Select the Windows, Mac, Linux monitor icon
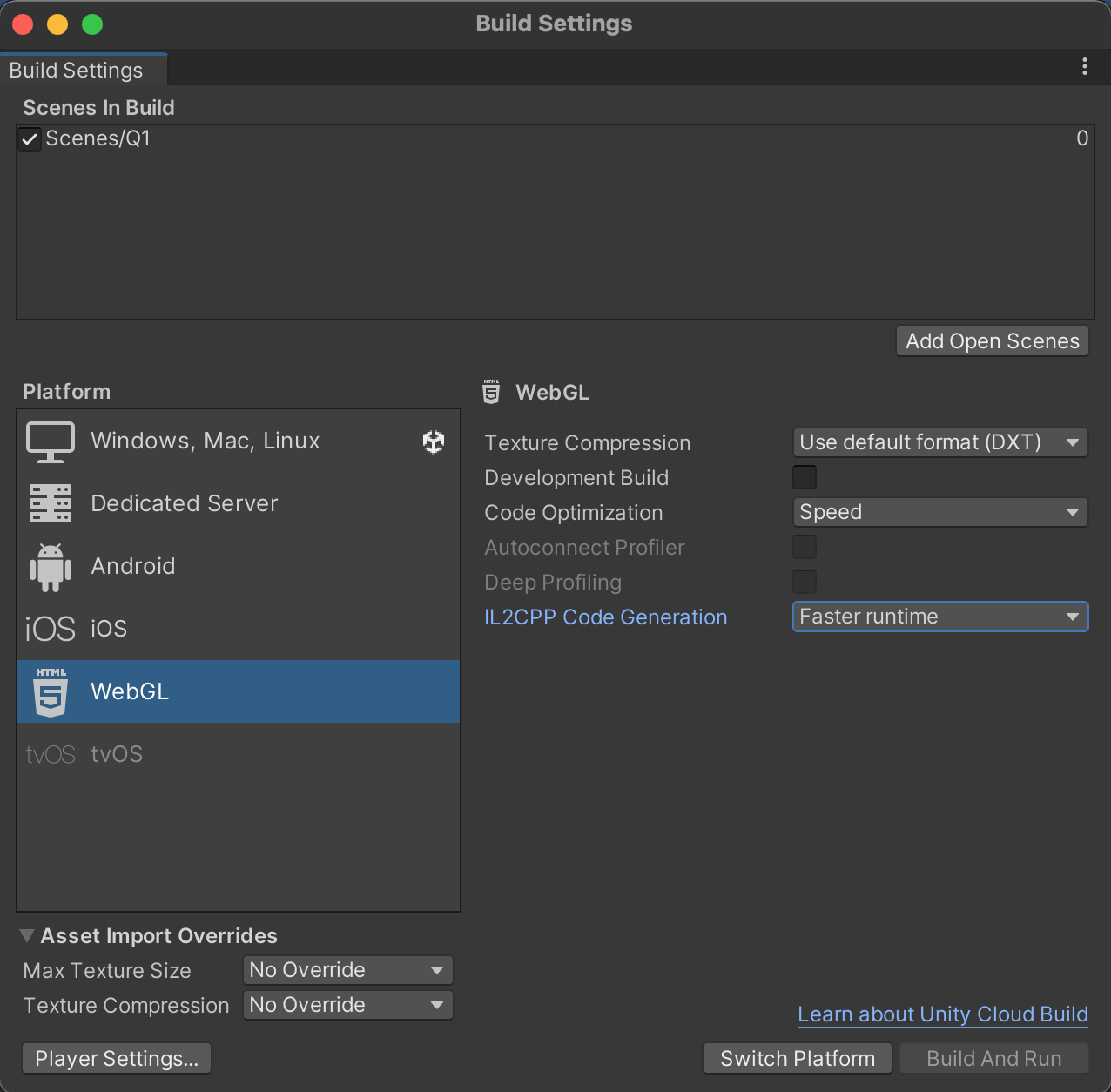1111x1092 pixels. 50,442
